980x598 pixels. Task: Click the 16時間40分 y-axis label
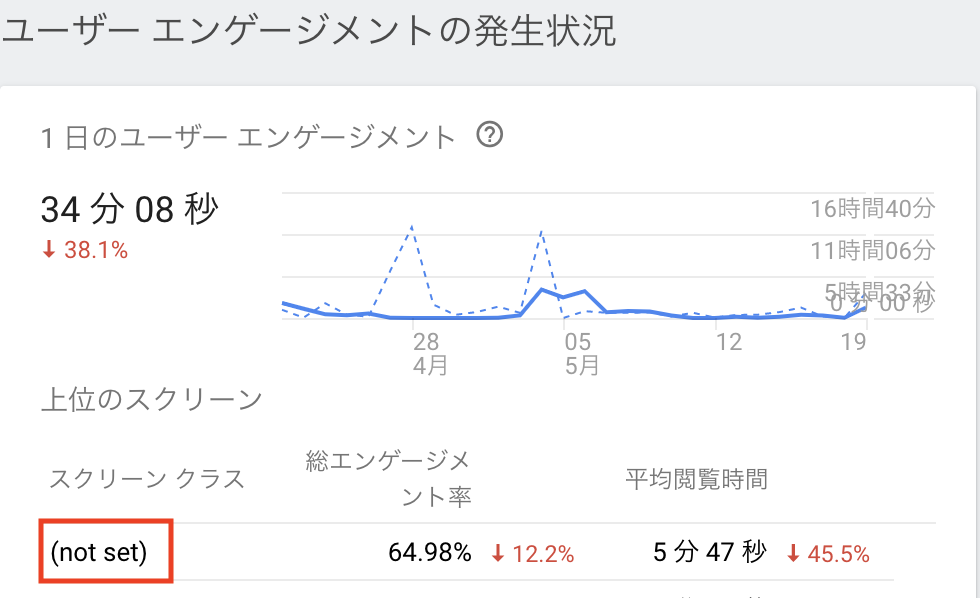tap(872, 209)
